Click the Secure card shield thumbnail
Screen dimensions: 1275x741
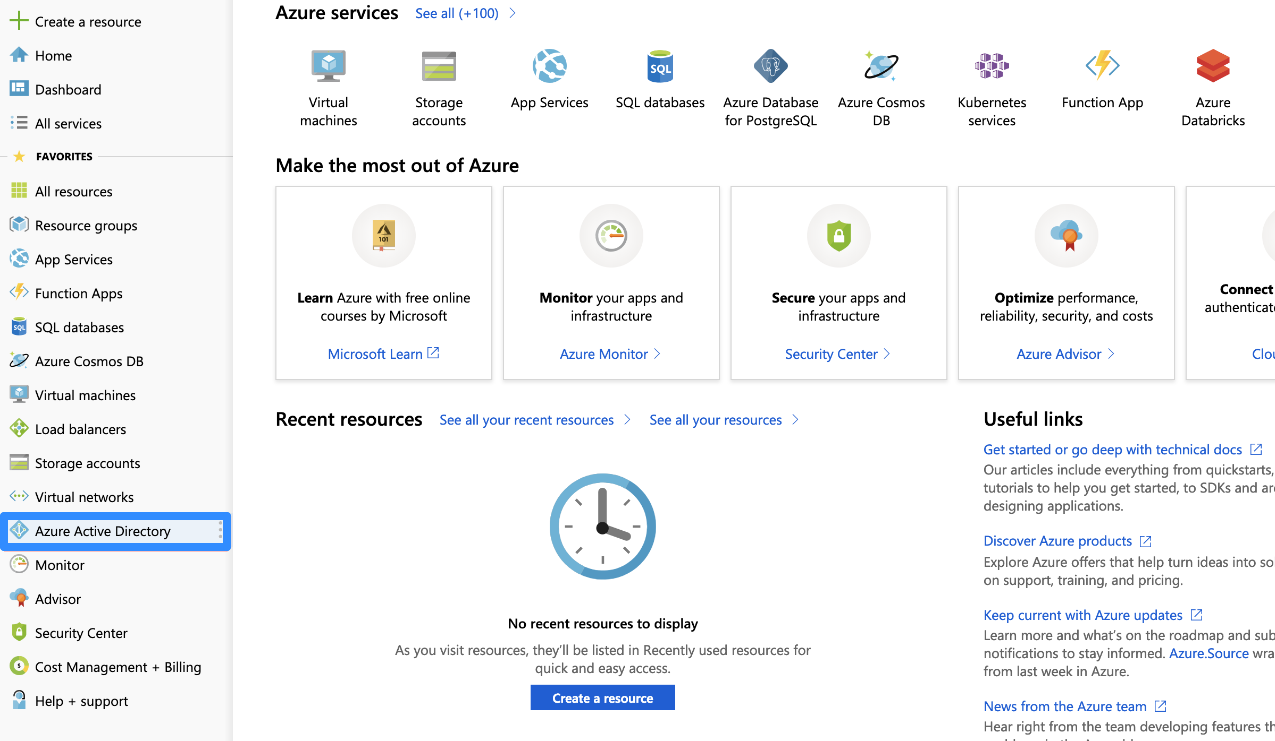pyautogui.click(x=839, y=236)
